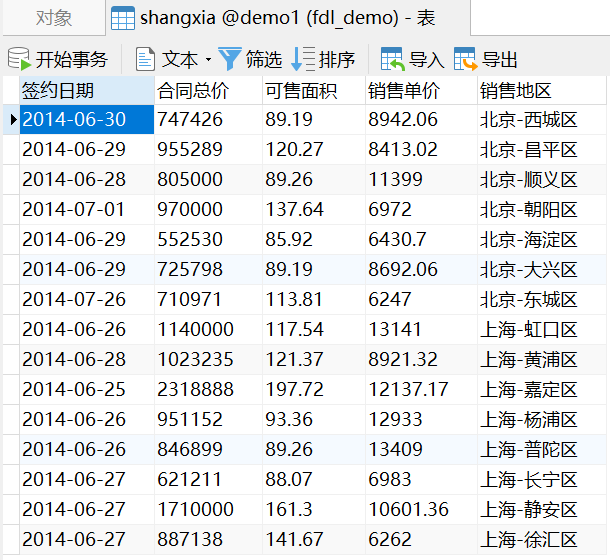Click the table icon on the shangxia tab
This screenshot has width=610, height=560.
(123, 18)
